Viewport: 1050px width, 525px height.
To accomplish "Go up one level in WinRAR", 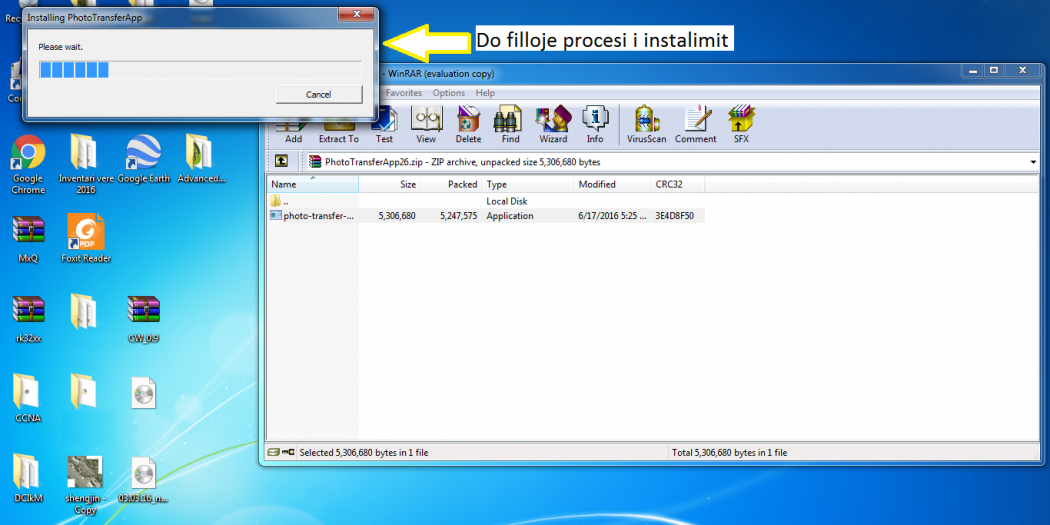I will [282, 161].
